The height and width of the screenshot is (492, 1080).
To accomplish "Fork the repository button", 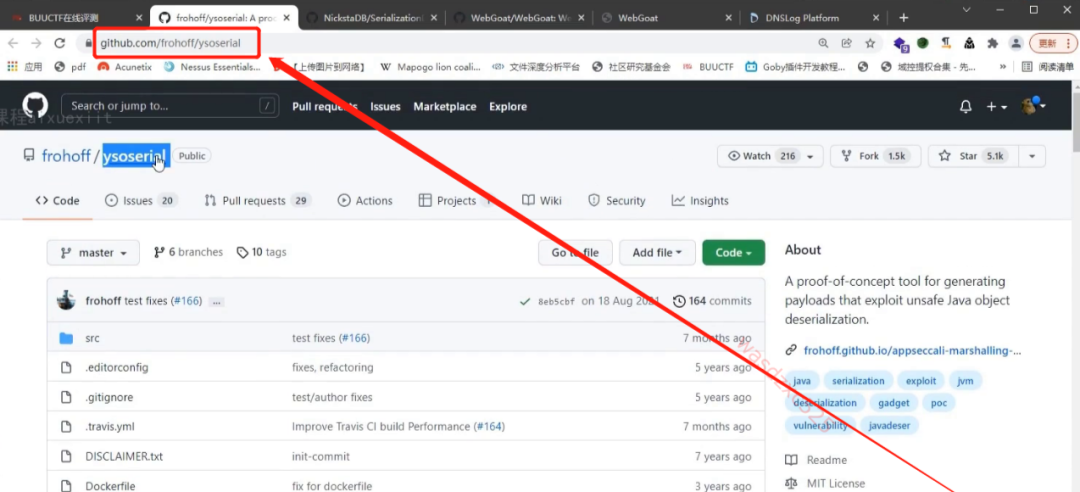I will [x=875, y=156].
